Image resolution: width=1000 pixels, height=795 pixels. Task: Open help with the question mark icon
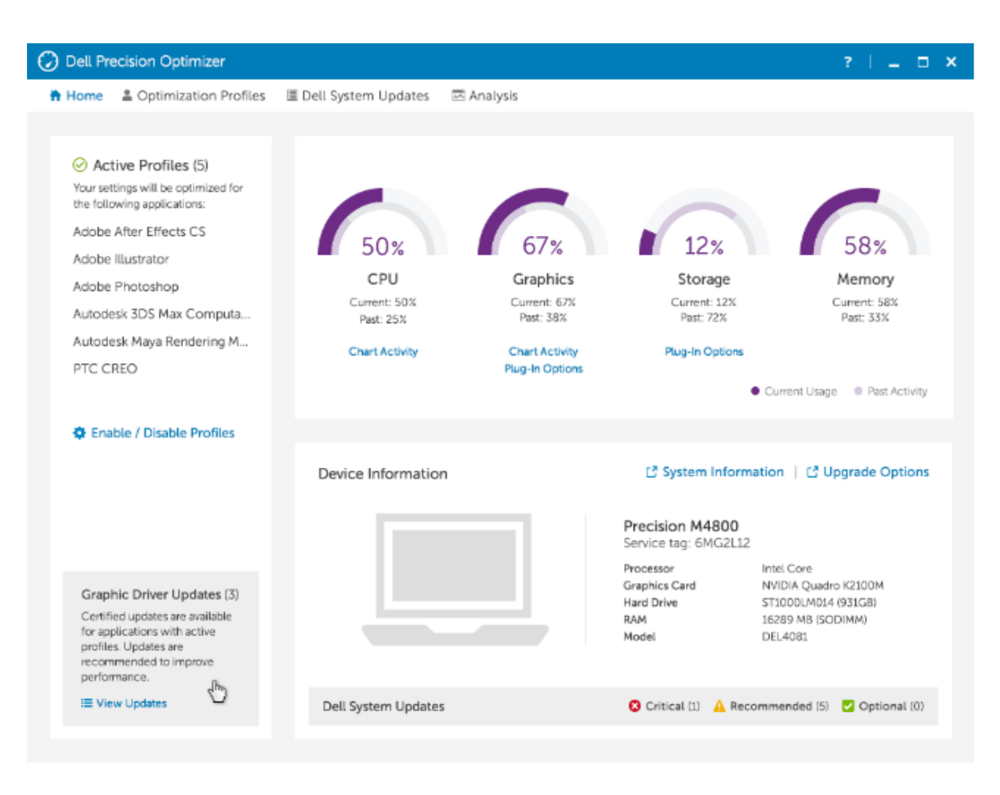pyautogui.click(x=848, y=62)
